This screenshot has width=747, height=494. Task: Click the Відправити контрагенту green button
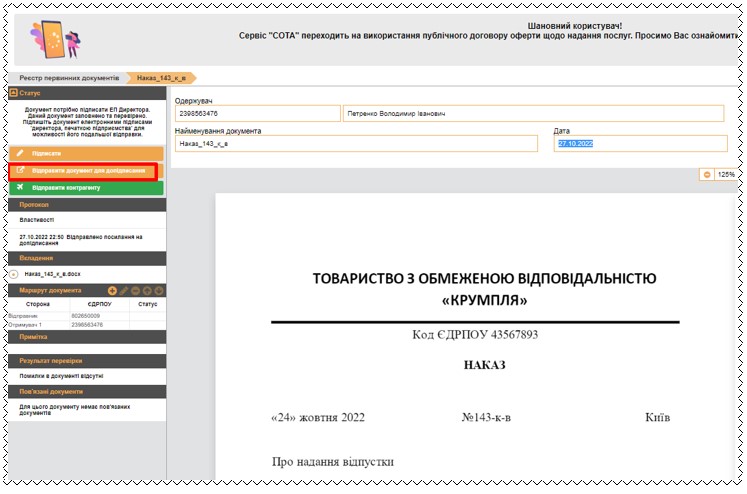click(x=86, y=188)
